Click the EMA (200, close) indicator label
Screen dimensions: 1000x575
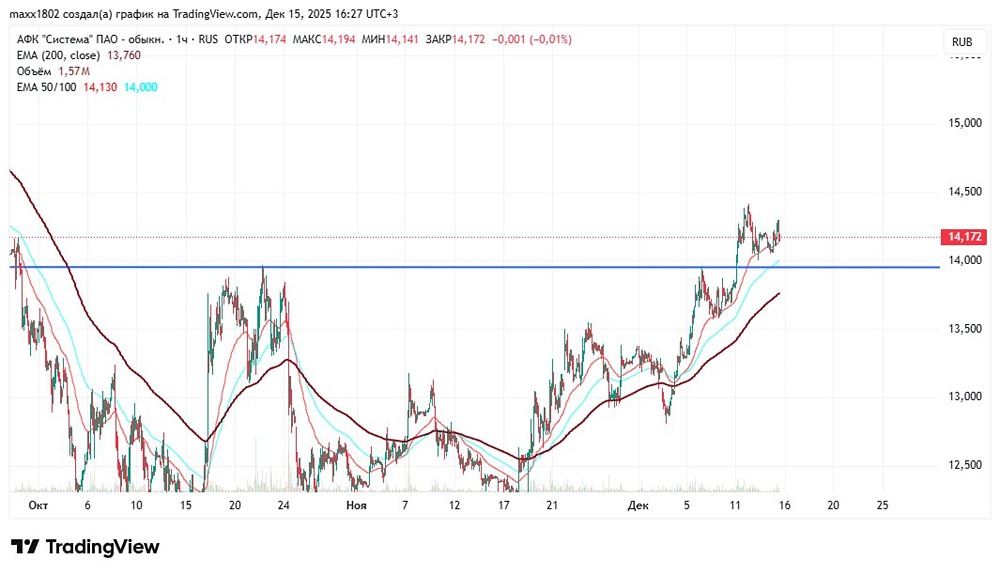coord(58,55)
